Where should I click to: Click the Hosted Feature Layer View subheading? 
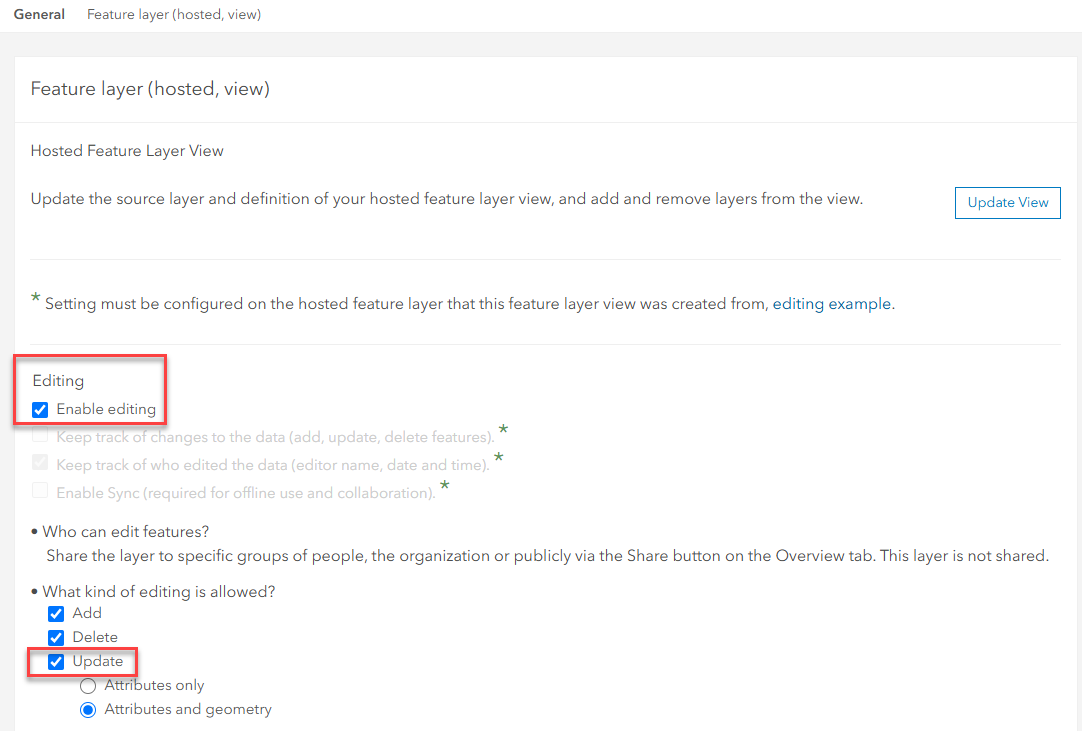coord(127,151)
